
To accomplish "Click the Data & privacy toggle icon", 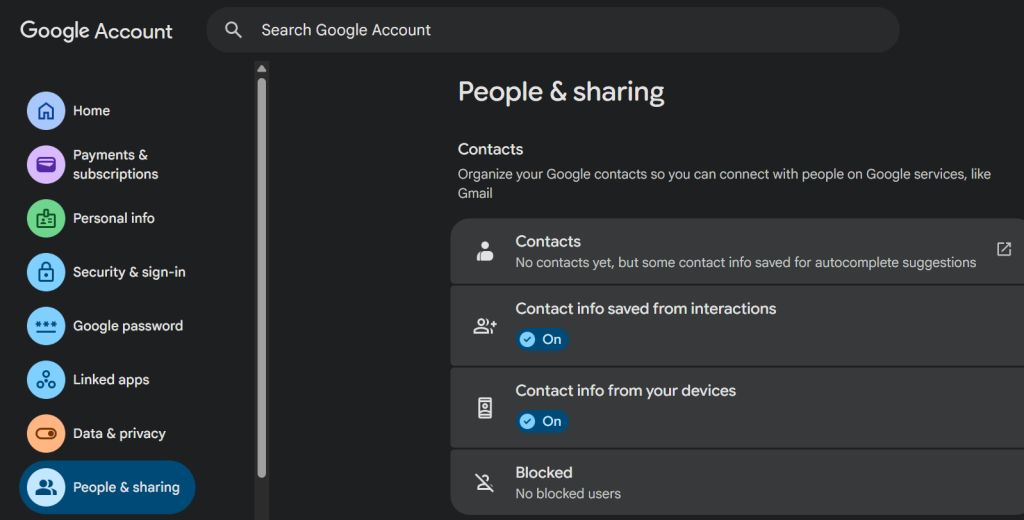I will (x=46, y=433).
